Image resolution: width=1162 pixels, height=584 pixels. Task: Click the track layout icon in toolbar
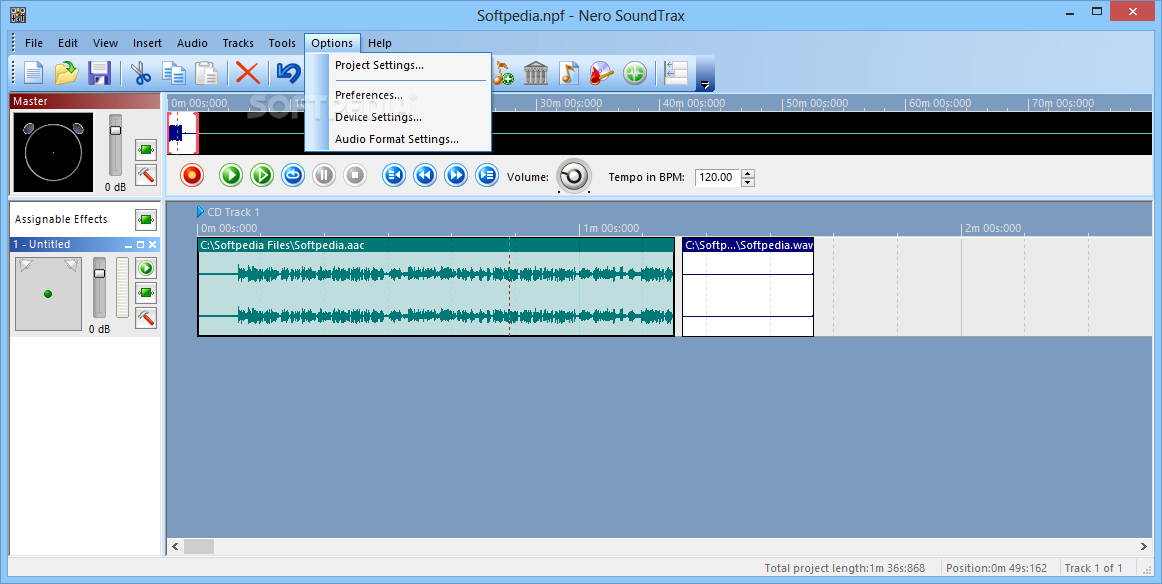675,73
